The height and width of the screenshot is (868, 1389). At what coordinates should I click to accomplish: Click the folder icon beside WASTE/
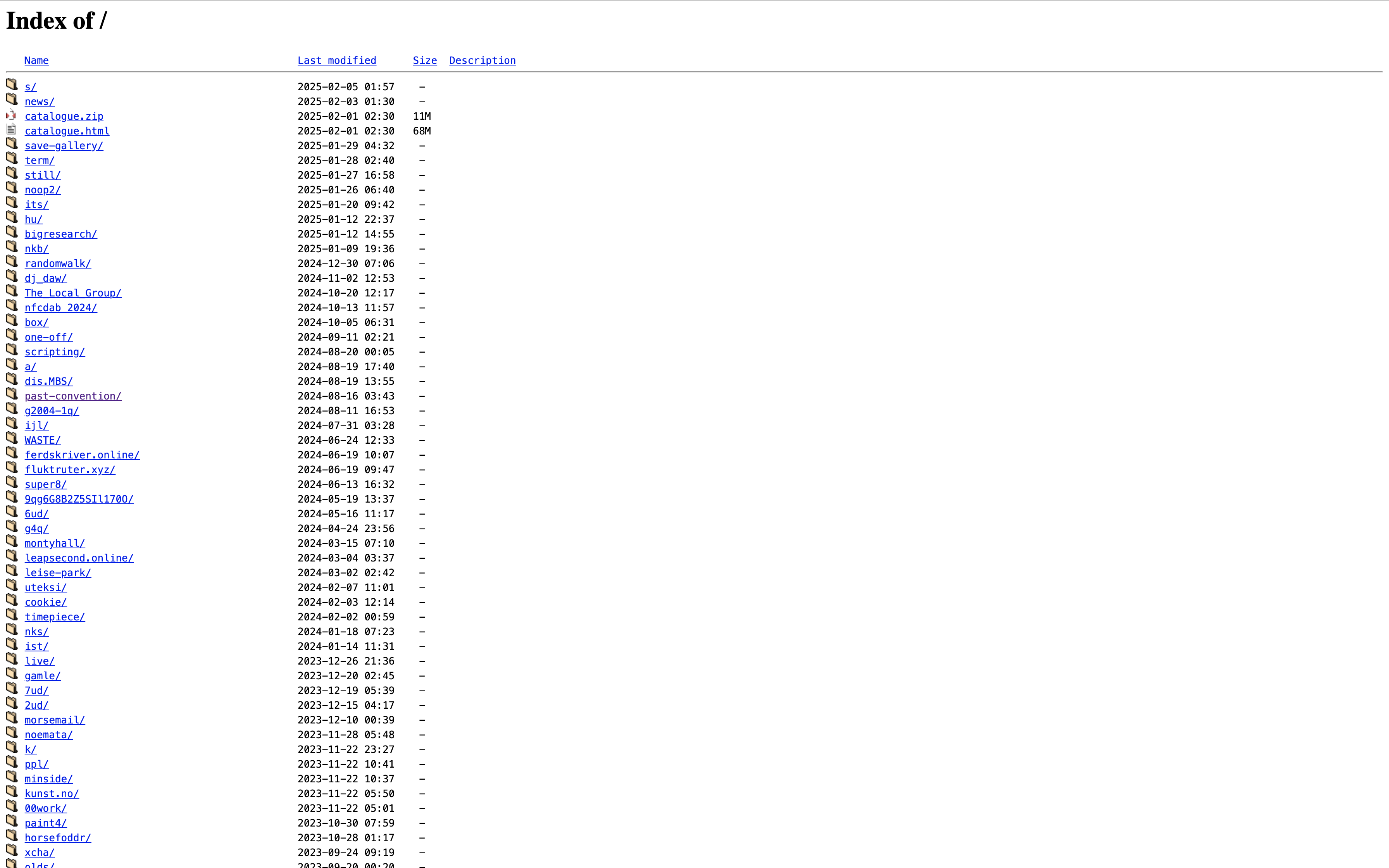point(12,438)
